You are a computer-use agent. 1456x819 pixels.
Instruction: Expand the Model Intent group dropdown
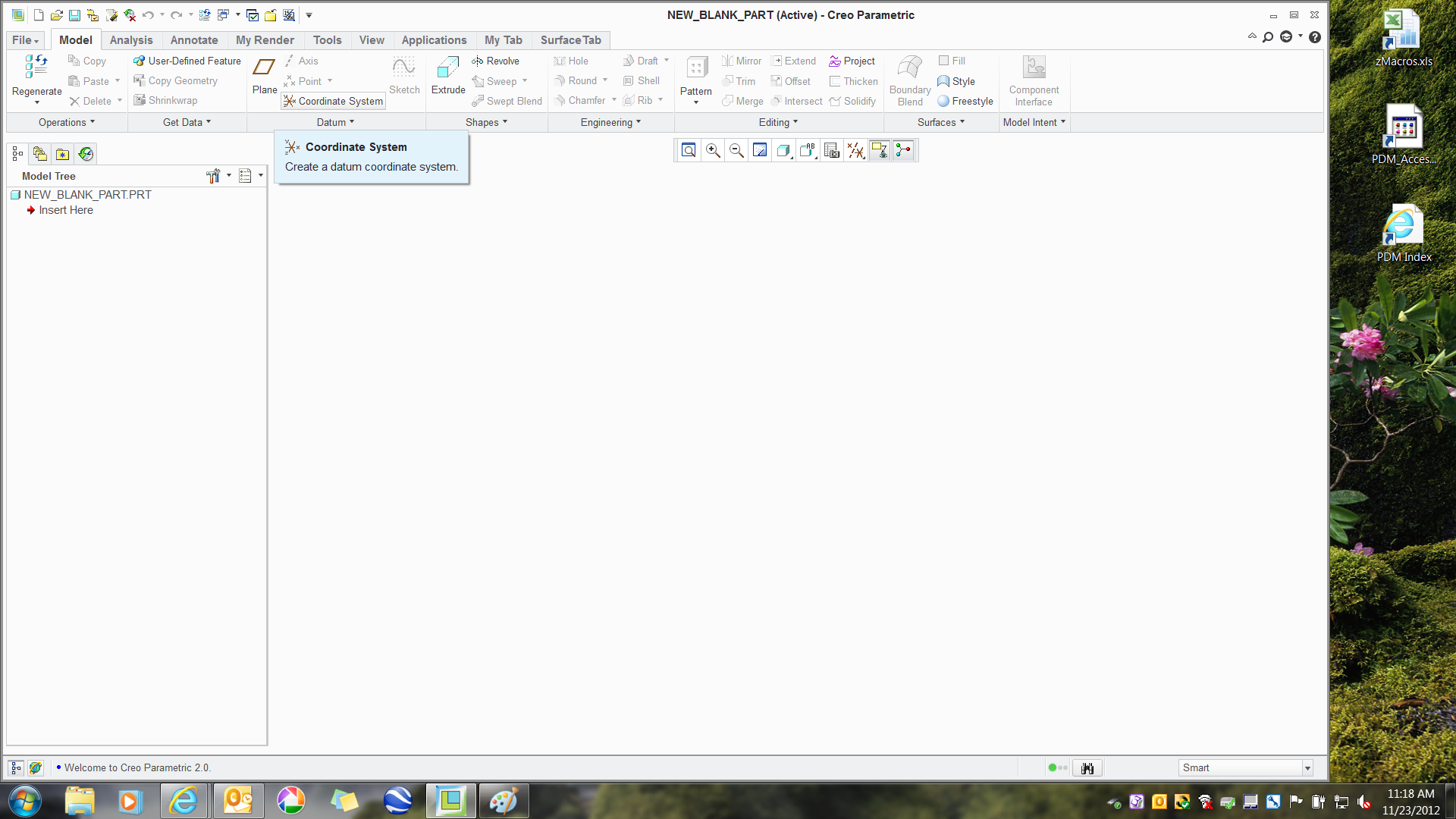point(1034,122)
